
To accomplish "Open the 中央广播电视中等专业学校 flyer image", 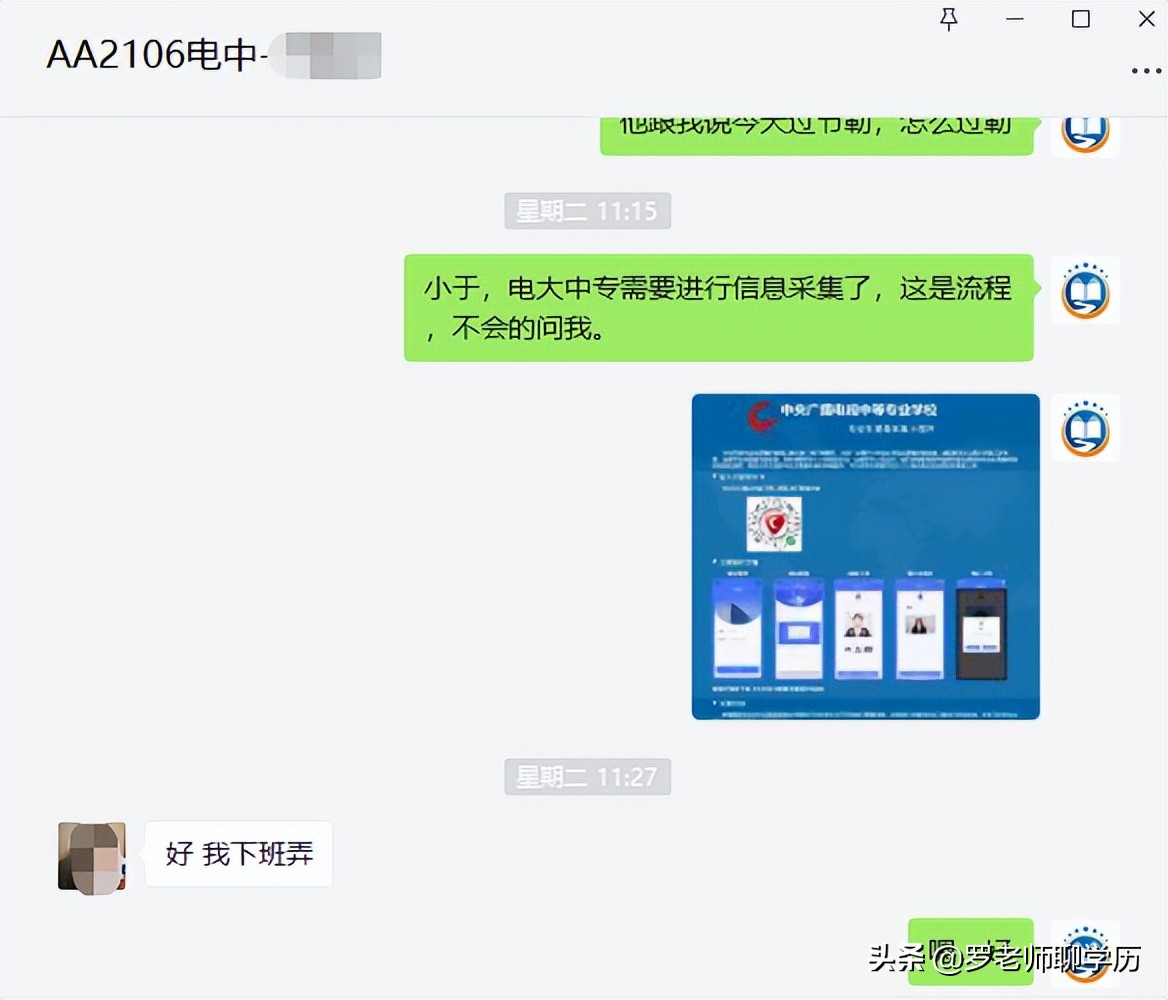I will coord(865,556).
